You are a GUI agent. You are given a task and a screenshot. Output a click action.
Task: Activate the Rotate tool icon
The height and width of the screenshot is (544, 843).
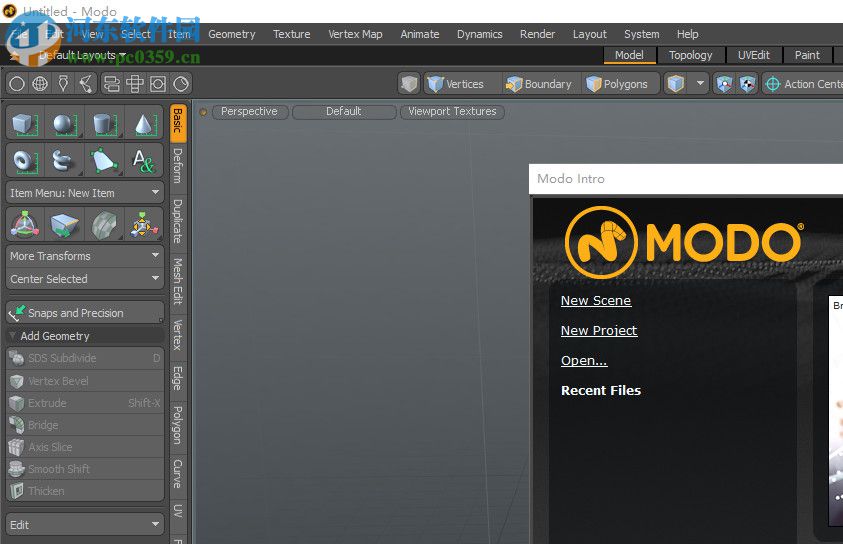tap(104, 224)
